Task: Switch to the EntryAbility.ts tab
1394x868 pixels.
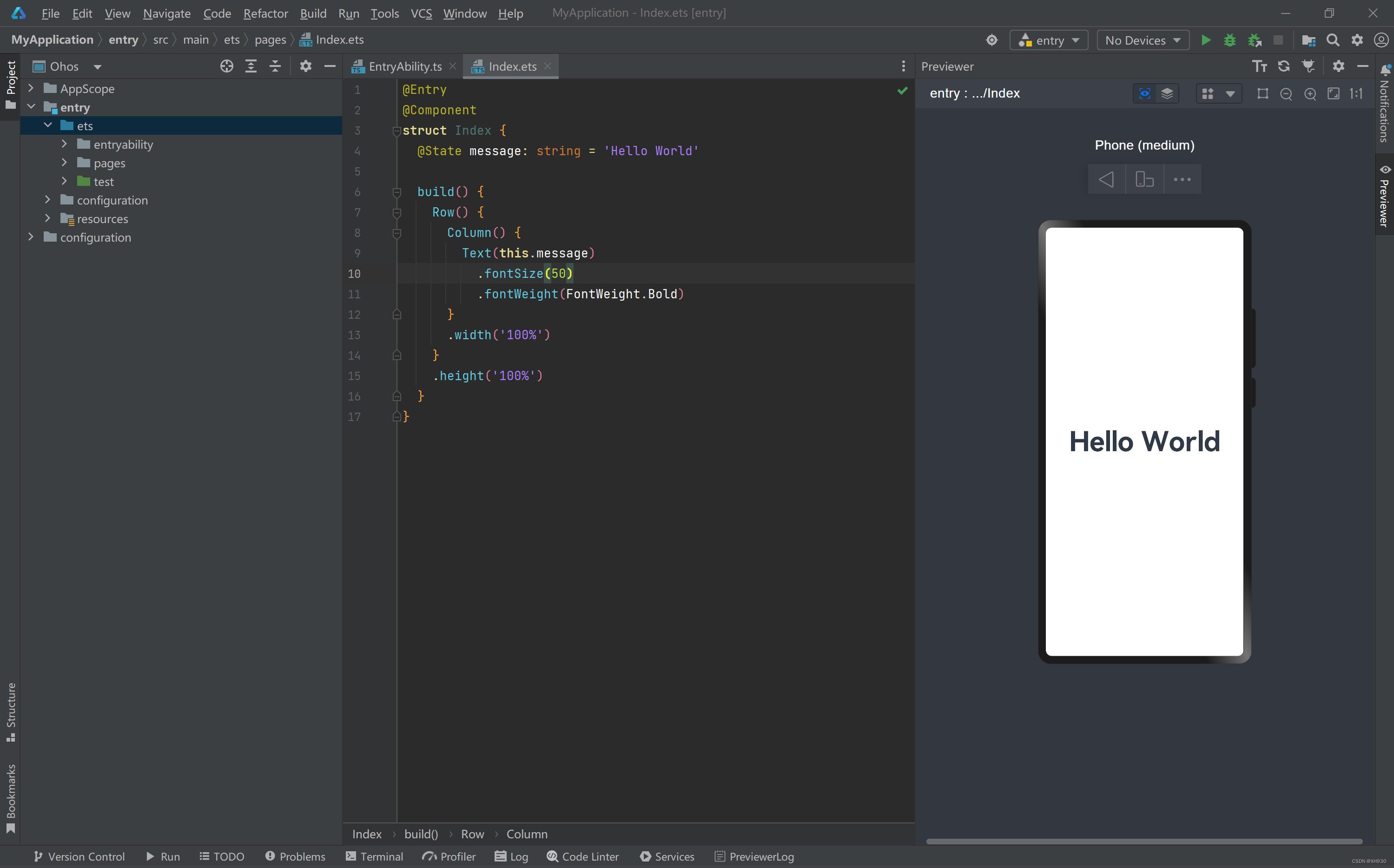Action: click(405, 66)
